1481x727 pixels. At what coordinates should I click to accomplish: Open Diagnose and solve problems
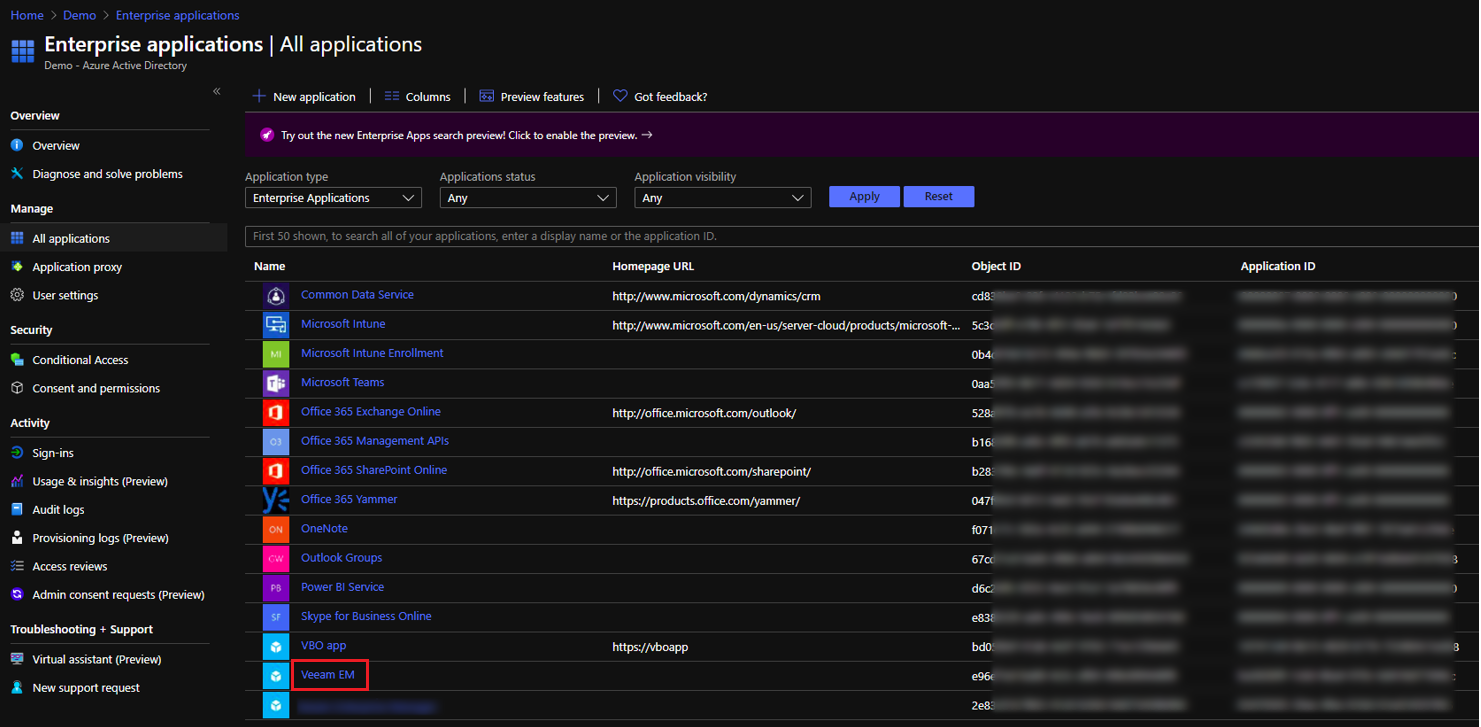[x=108, y=174]
